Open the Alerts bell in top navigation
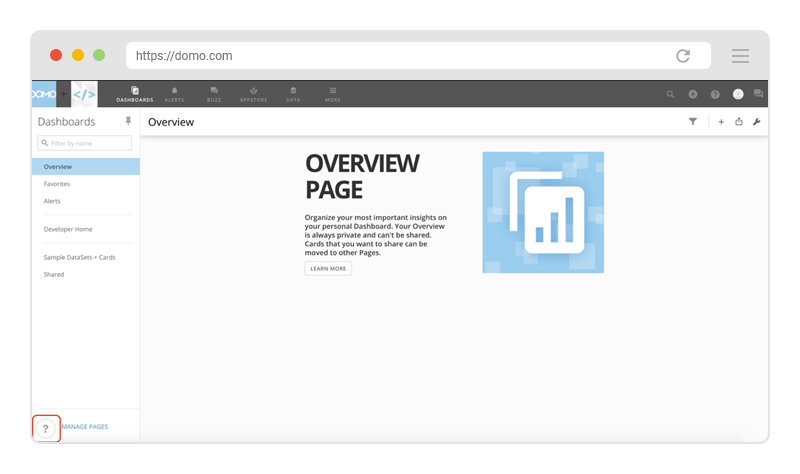 click(174, 94)
